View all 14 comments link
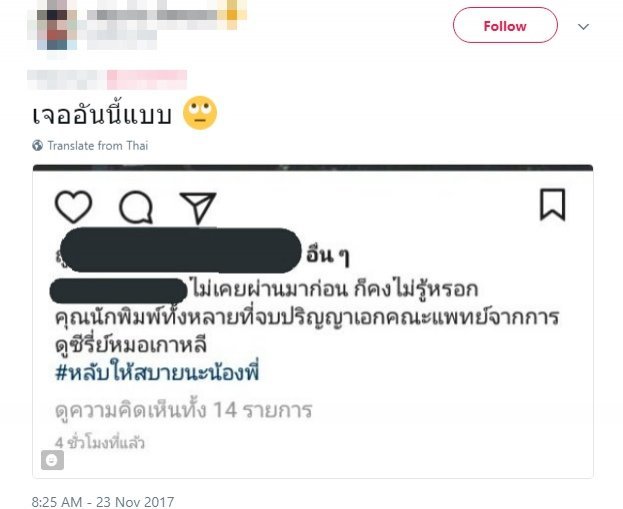The image size is (623, 509). (x=184, y=410)
